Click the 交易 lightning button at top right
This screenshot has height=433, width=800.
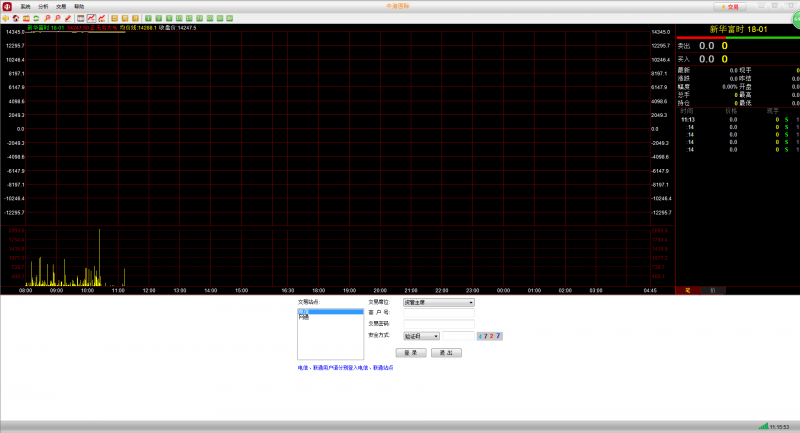tap(730, 7)
